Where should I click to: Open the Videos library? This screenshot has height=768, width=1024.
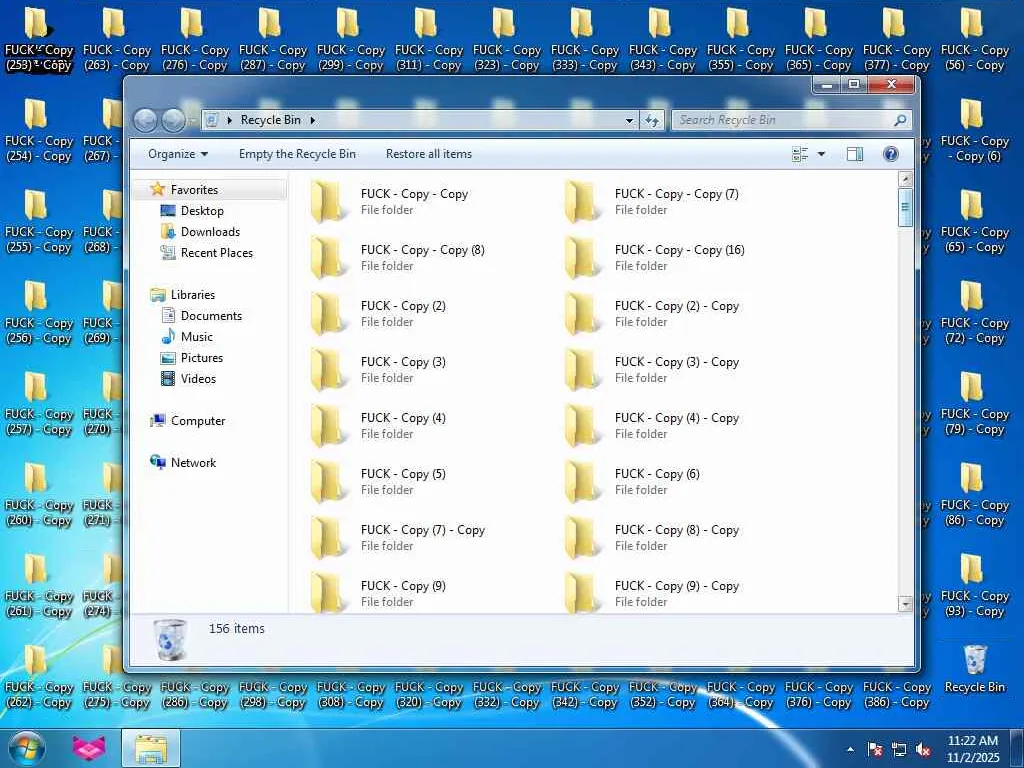pos(198,379)
